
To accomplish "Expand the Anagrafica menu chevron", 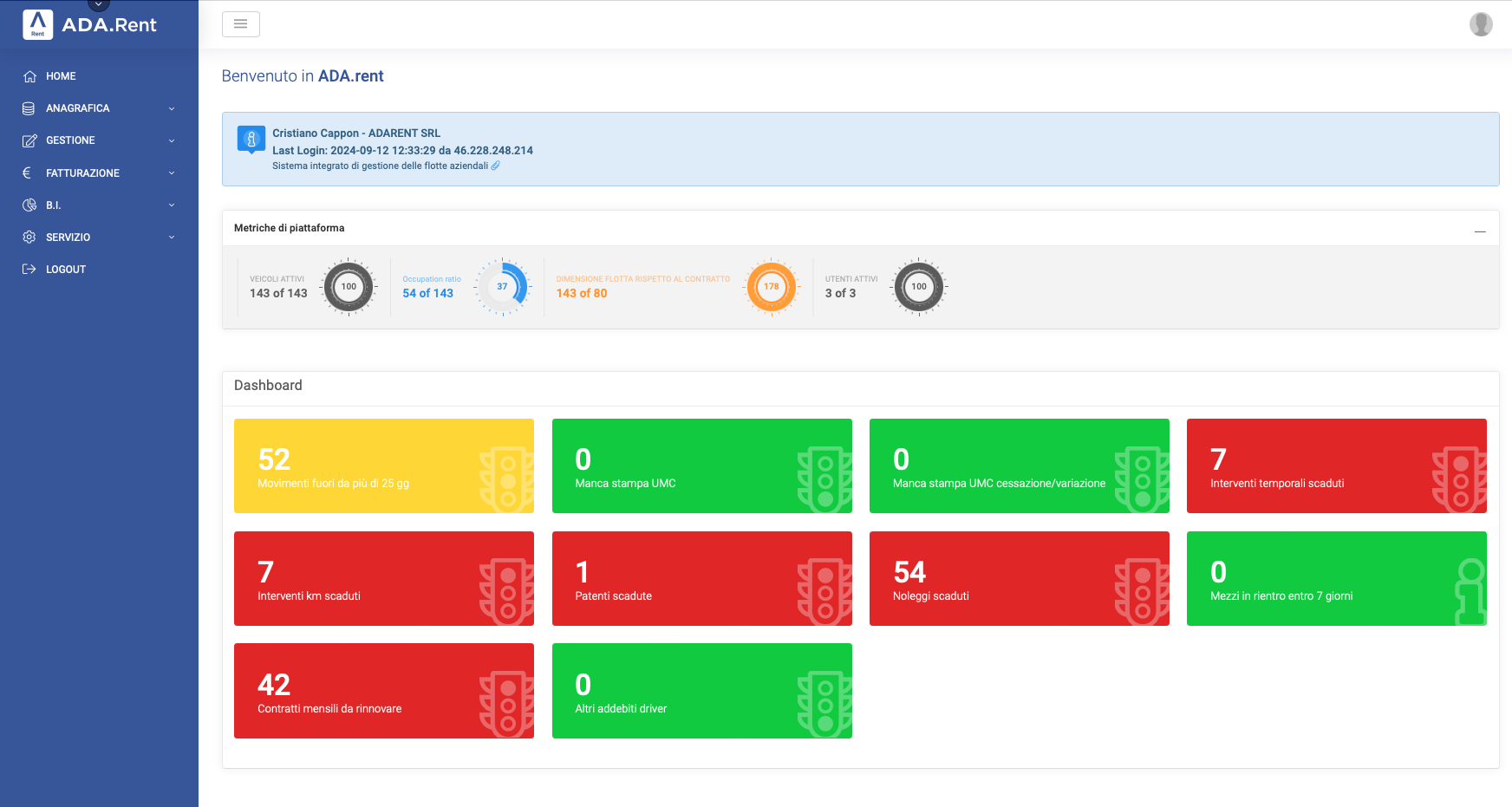I will (172, 108).
